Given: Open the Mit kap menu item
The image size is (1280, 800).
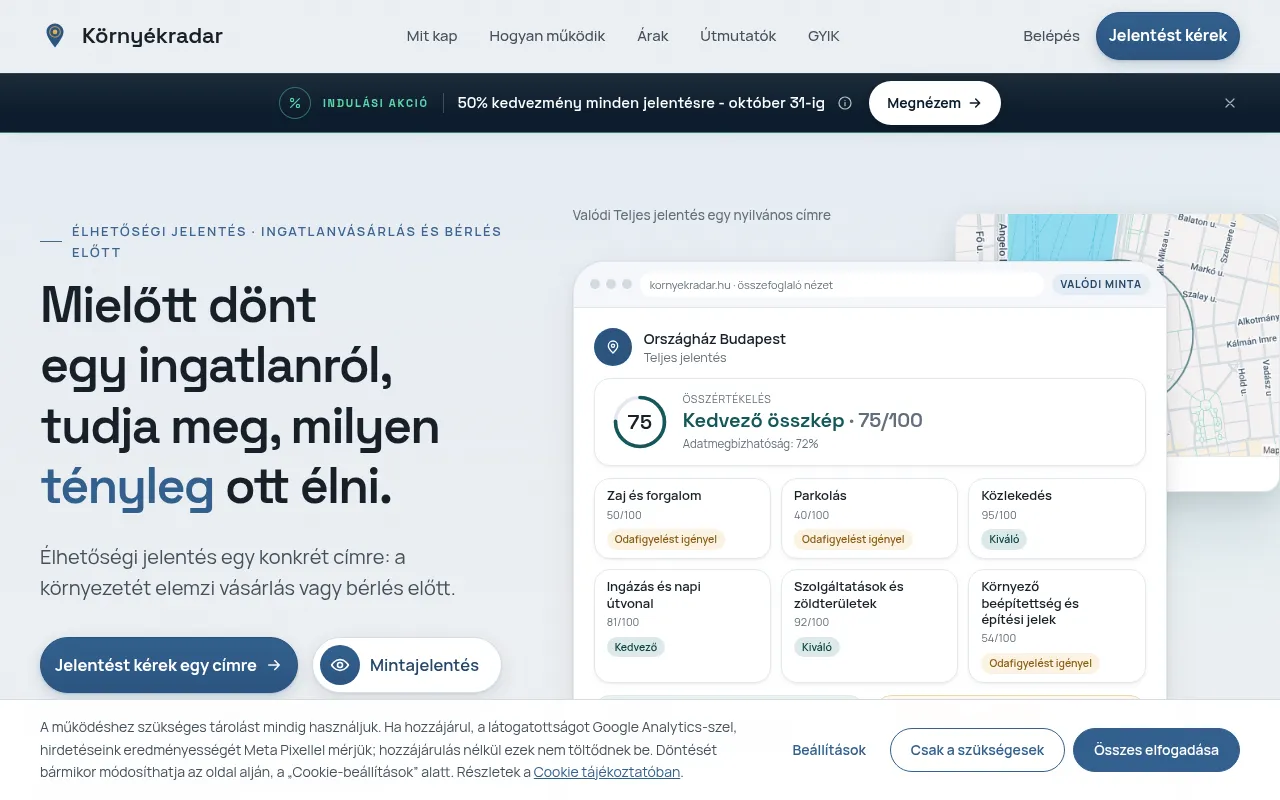Looking at the screenshot, I should pyautogui.click(x=432, y=36).
